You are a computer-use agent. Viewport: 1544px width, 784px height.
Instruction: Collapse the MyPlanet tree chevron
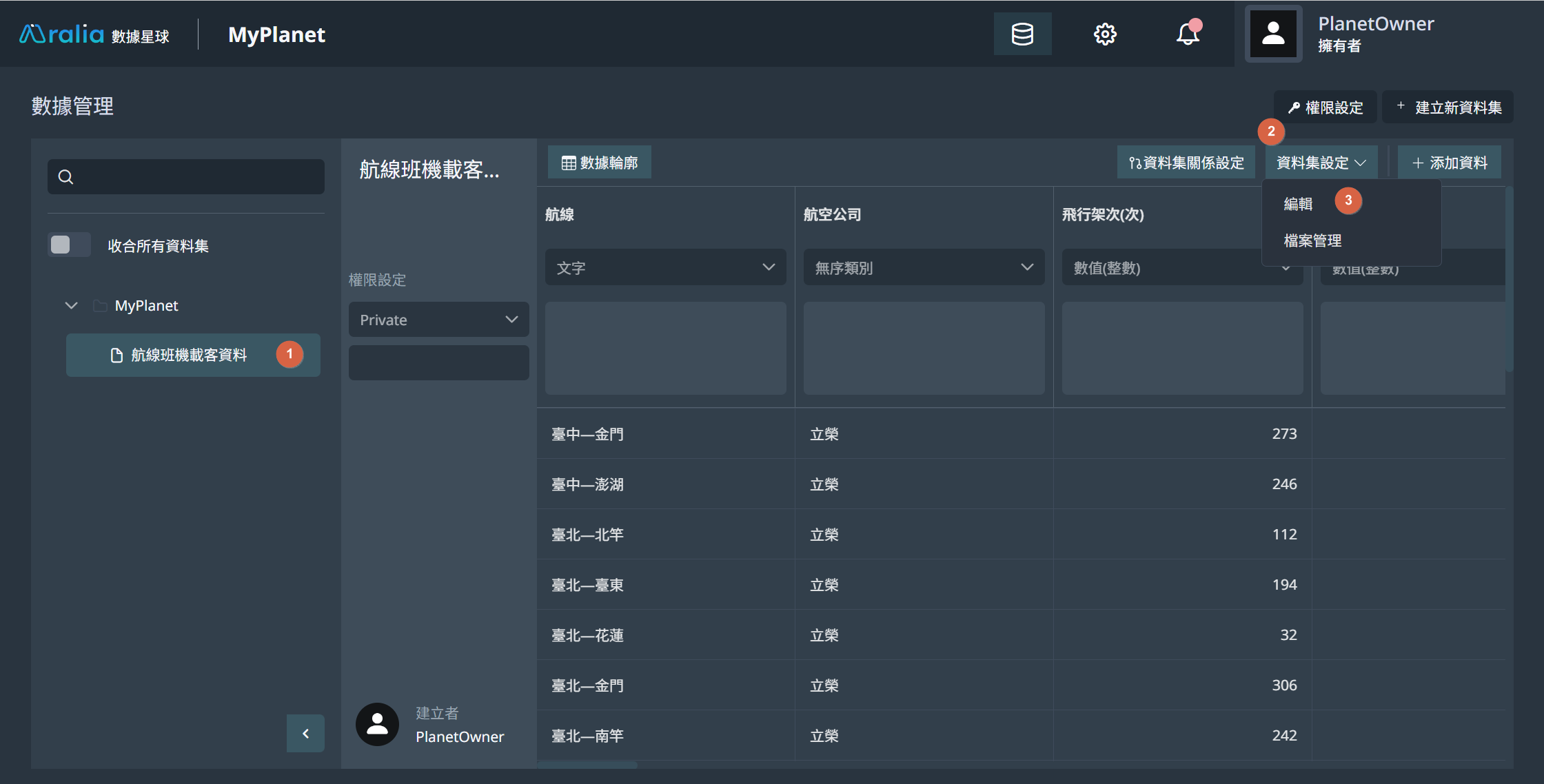pyautogui.click(x=71, y=305)
